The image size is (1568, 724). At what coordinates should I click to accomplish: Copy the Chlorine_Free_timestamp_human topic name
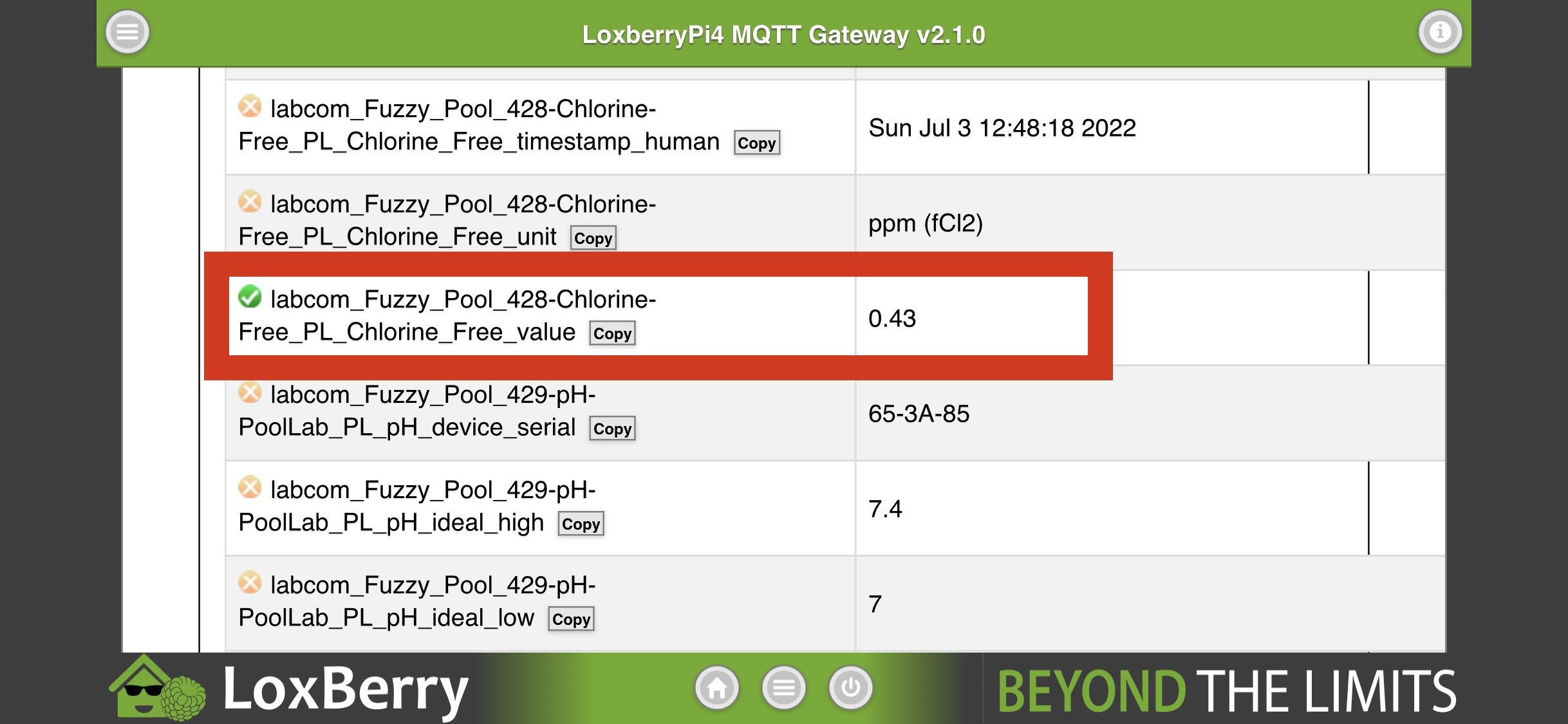click(756, 143)
